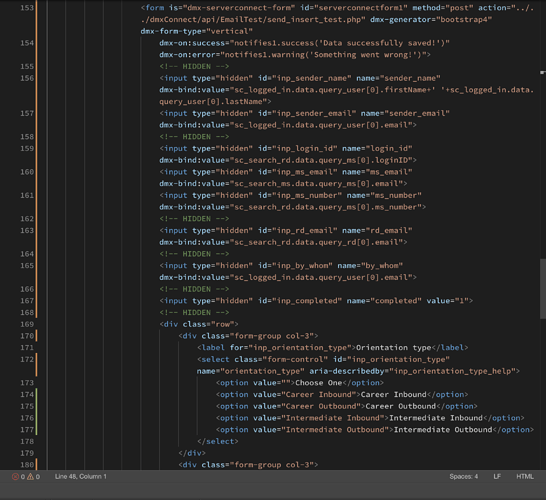Click 'Intermediate Inbound' value on line 176

[333, 418]
